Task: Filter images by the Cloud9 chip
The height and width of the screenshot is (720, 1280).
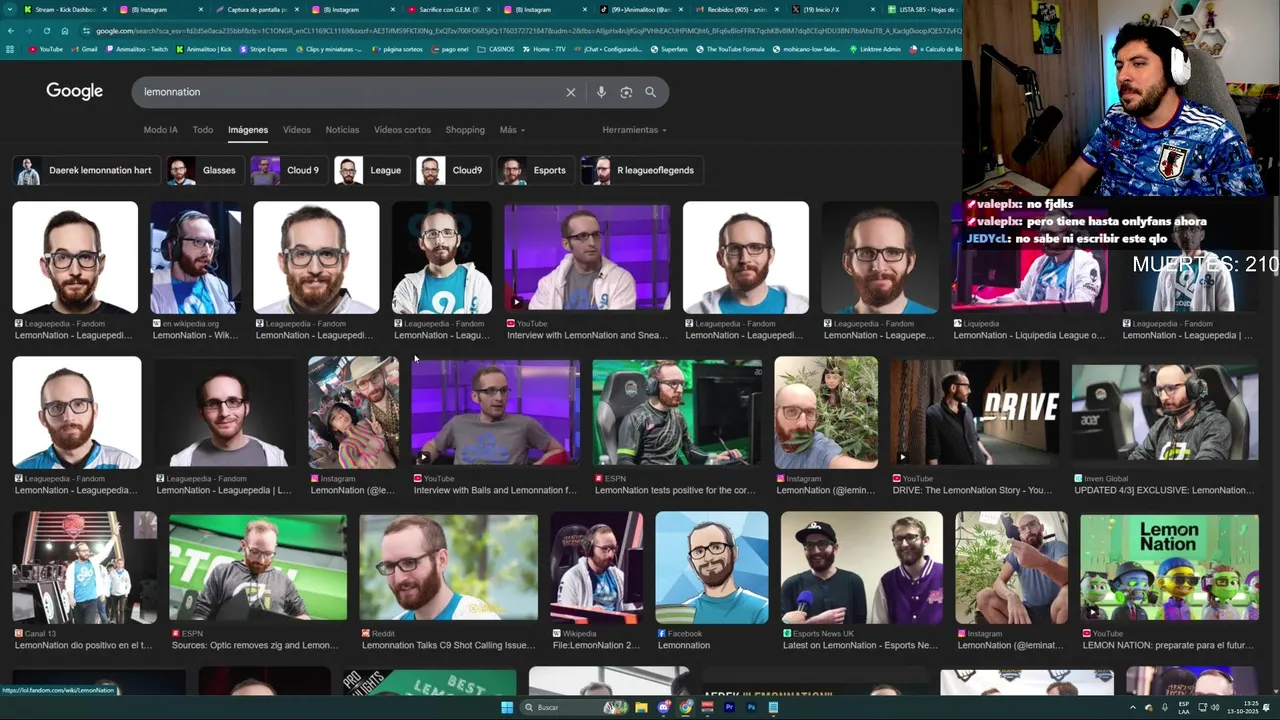Action: (454, 170)
